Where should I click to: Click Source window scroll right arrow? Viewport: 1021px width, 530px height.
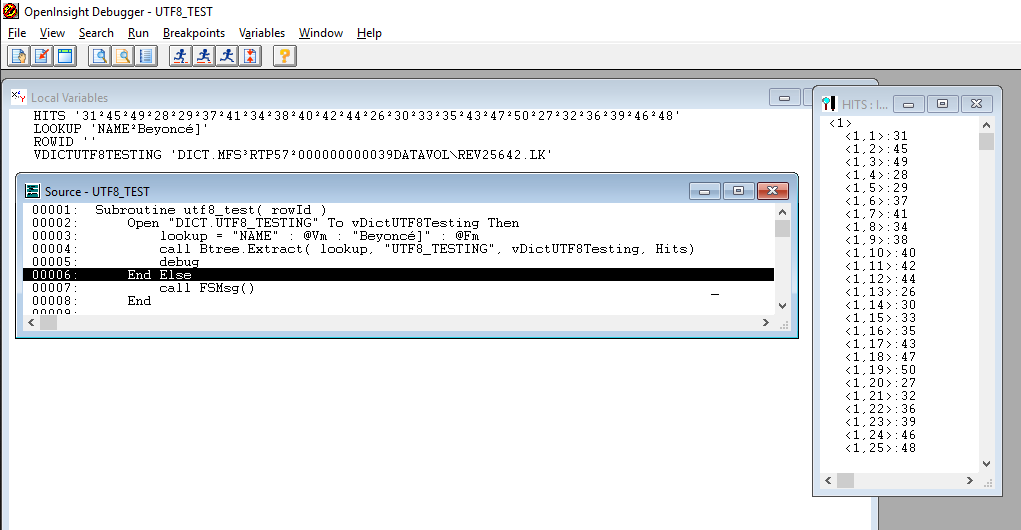tap(766, 322)
